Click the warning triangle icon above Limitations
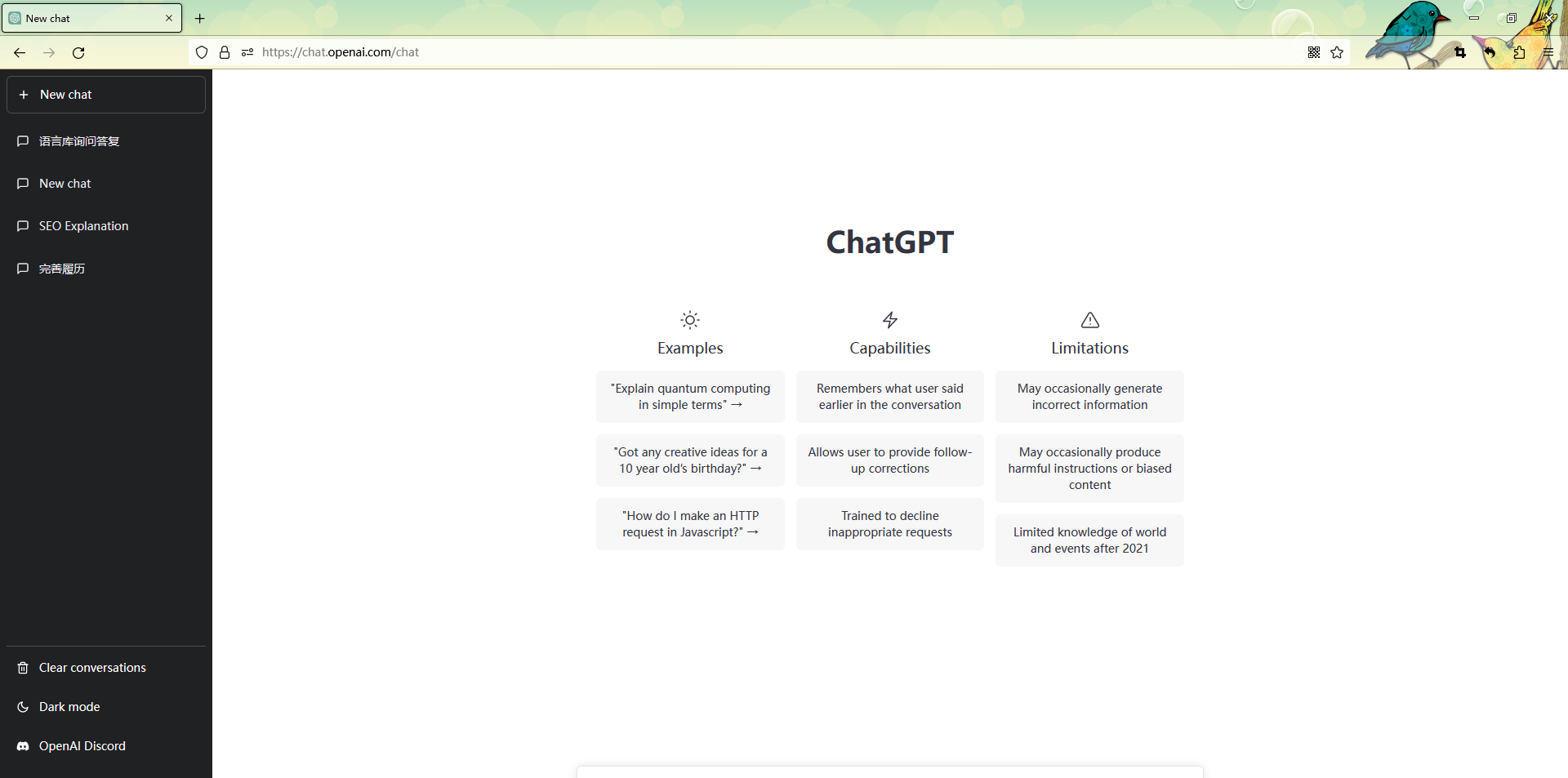Image resolution: width=1568 pixels, height=778 pixels. [1090, 320]
